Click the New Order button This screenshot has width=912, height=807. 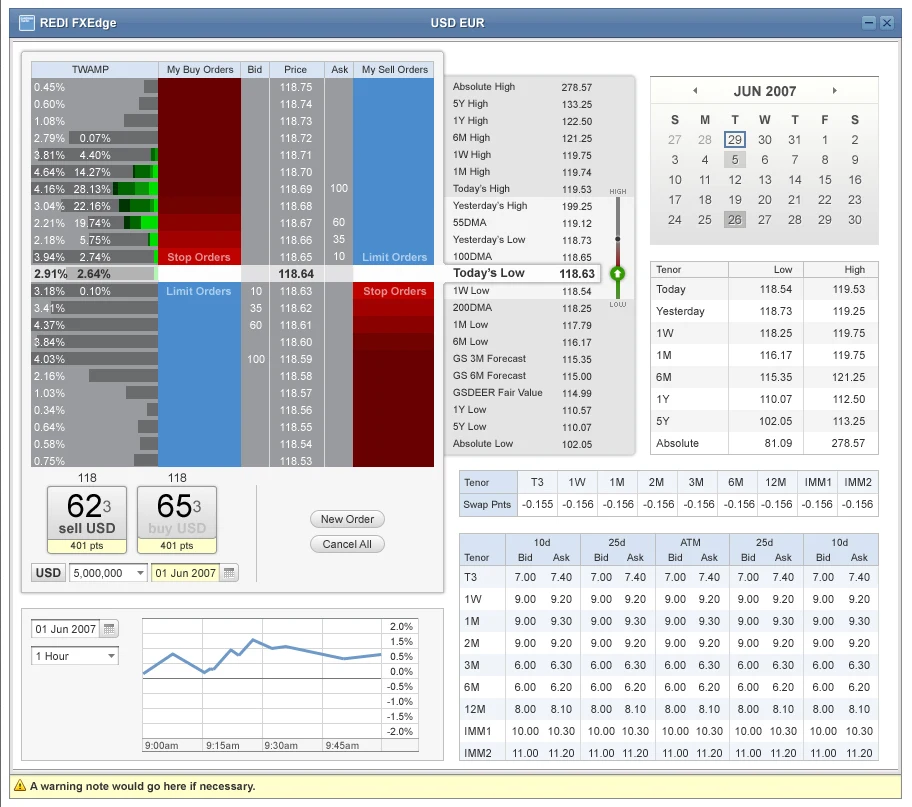[x=347, y=519]
